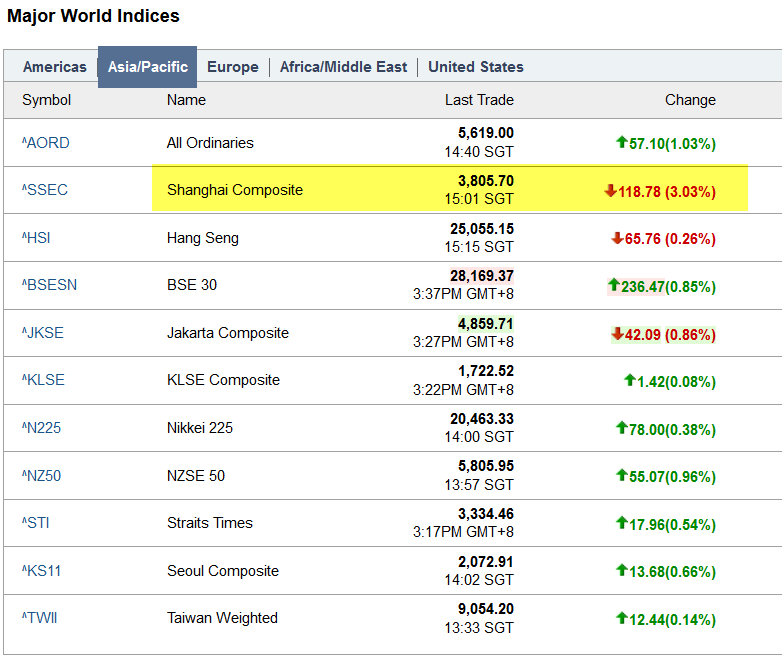Click the red down arrow for Jakarta Composite
Screen dimensions: 782x663
pyautogui.click(x=617, y=333)
